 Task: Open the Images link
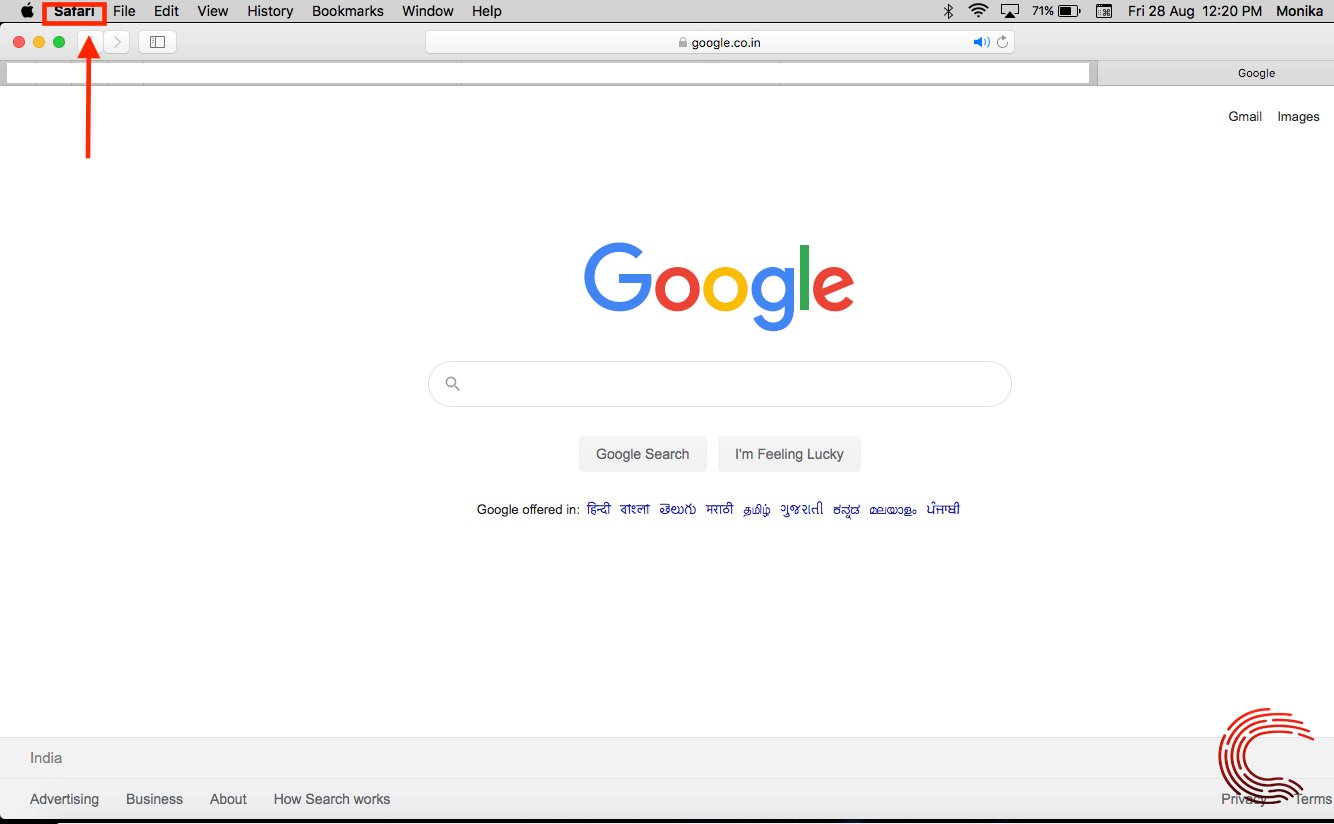pyautogui.click(x=1298, y=116)
